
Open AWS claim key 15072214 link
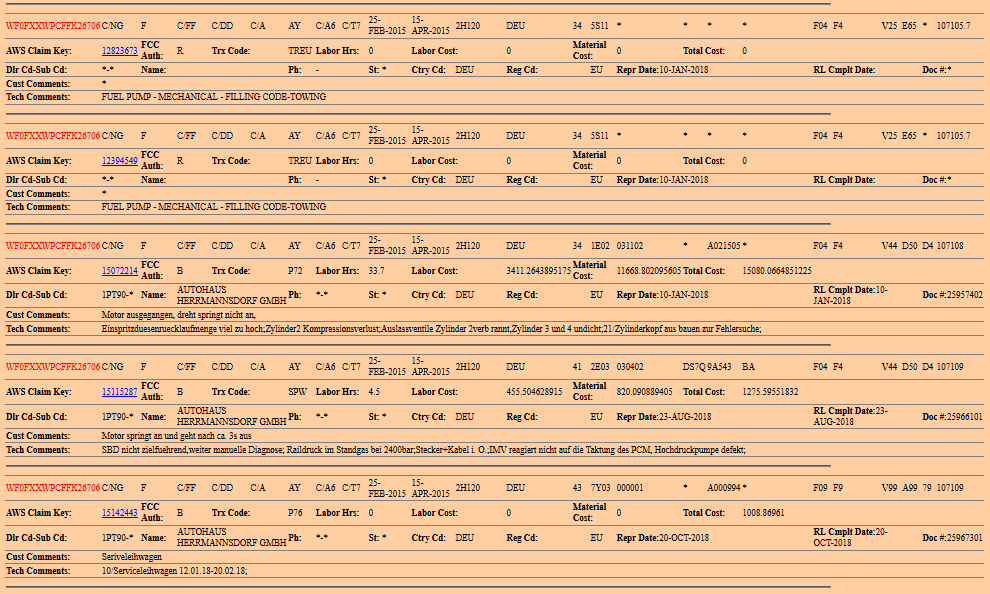[x=119, y=270]
